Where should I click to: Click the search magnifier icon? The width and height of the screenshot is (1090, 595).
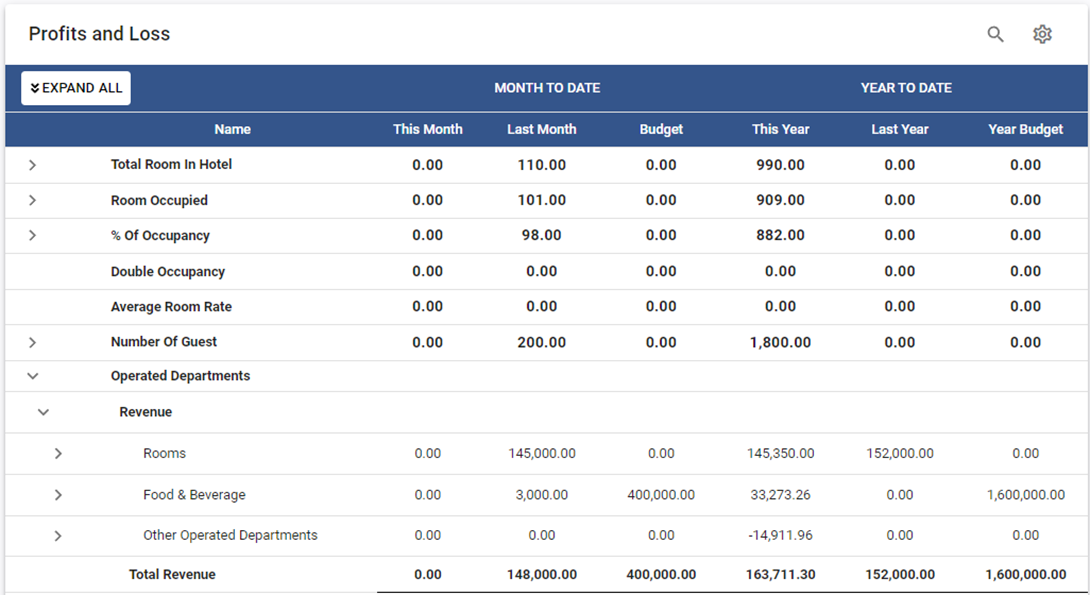coord(995,34)
